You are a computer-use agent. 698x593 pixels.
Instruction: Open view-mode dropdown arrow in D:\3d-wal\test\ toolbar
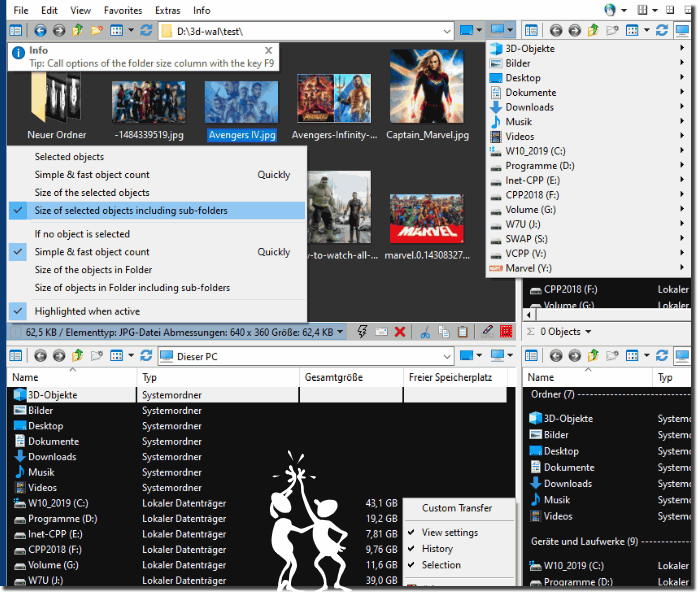131,31
